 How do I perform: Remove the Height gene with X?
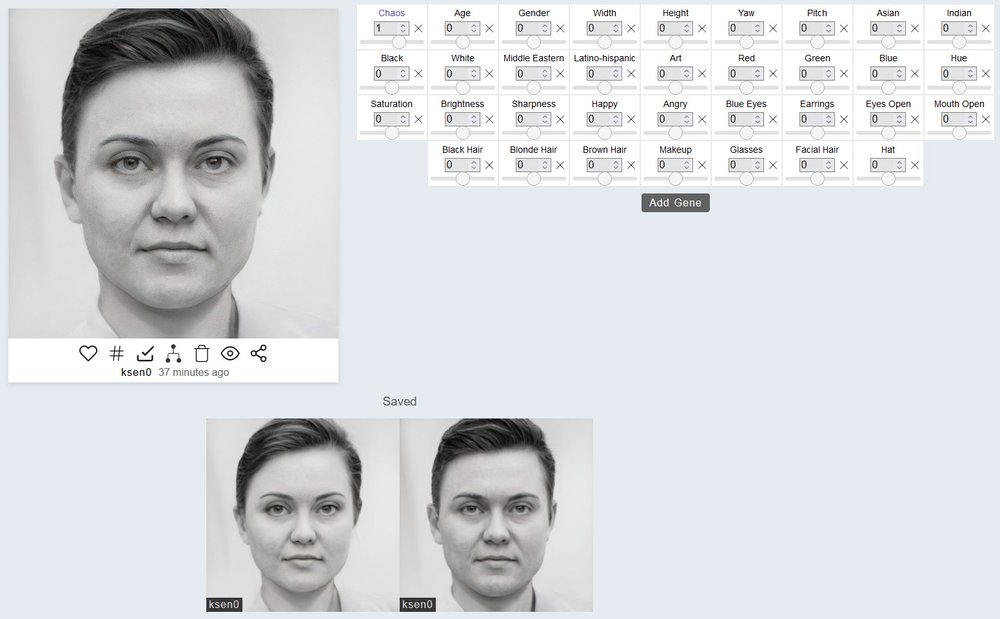click(x=702, y=29)
